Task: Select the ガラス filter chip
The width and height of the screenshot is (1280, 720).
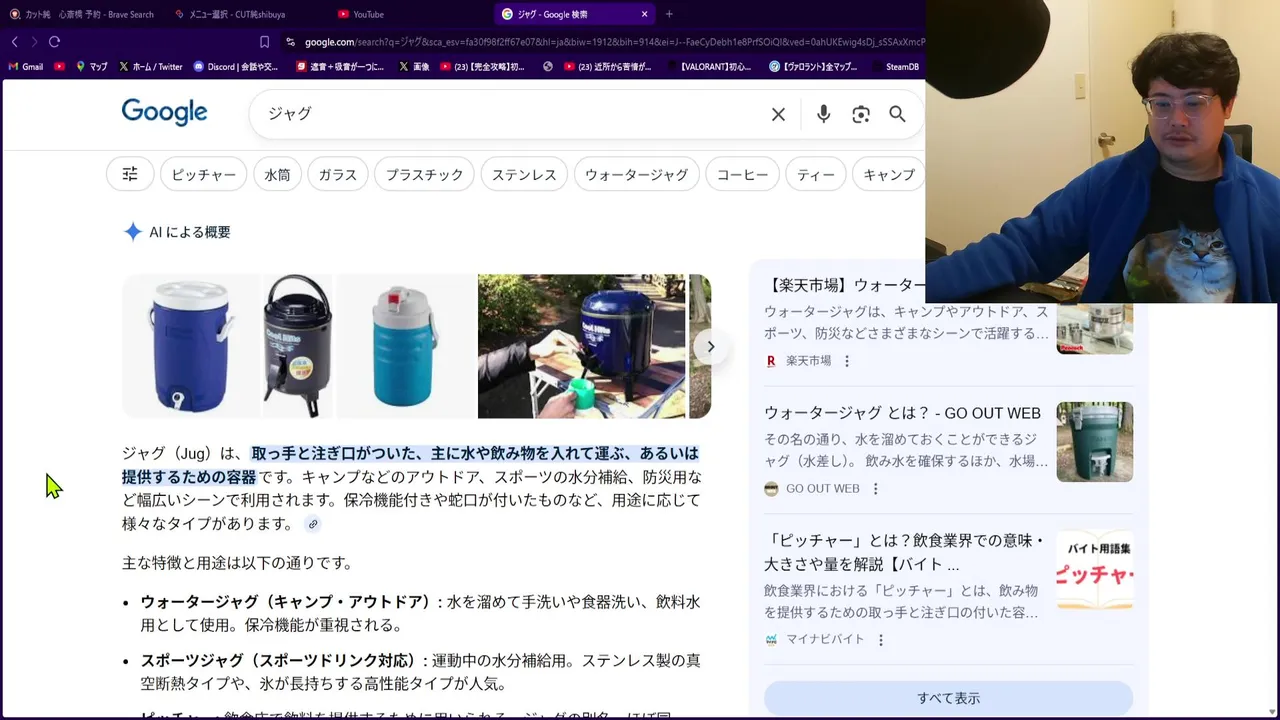Action: (337, 174)
